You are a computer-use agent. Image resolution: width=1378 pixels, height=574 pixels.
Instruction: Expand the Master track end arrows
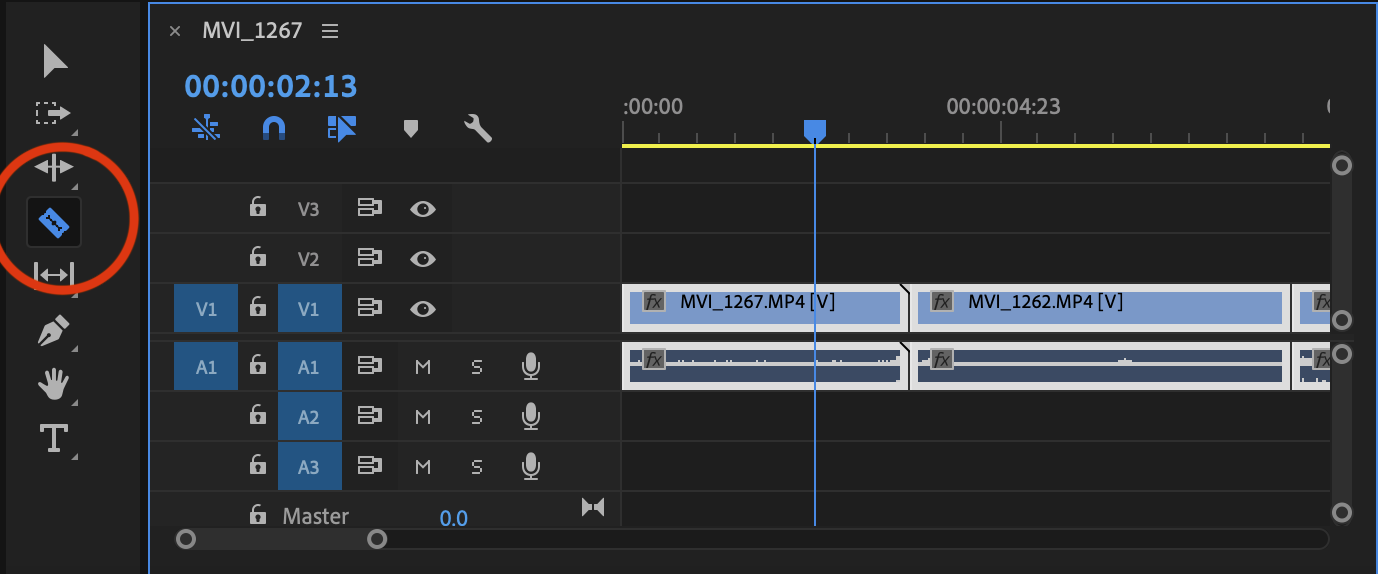point(593,508)
